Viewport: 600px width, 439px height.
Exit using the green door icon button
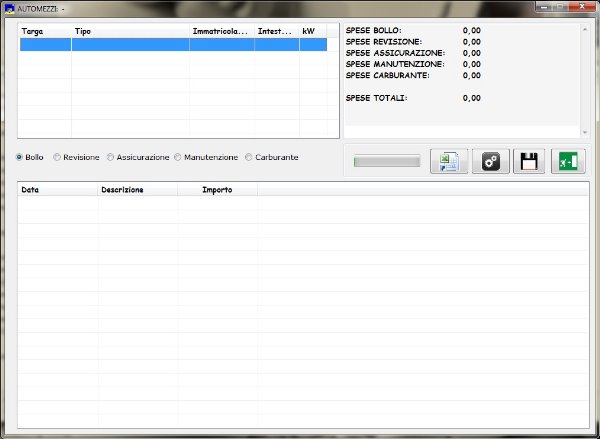[568, 162]
